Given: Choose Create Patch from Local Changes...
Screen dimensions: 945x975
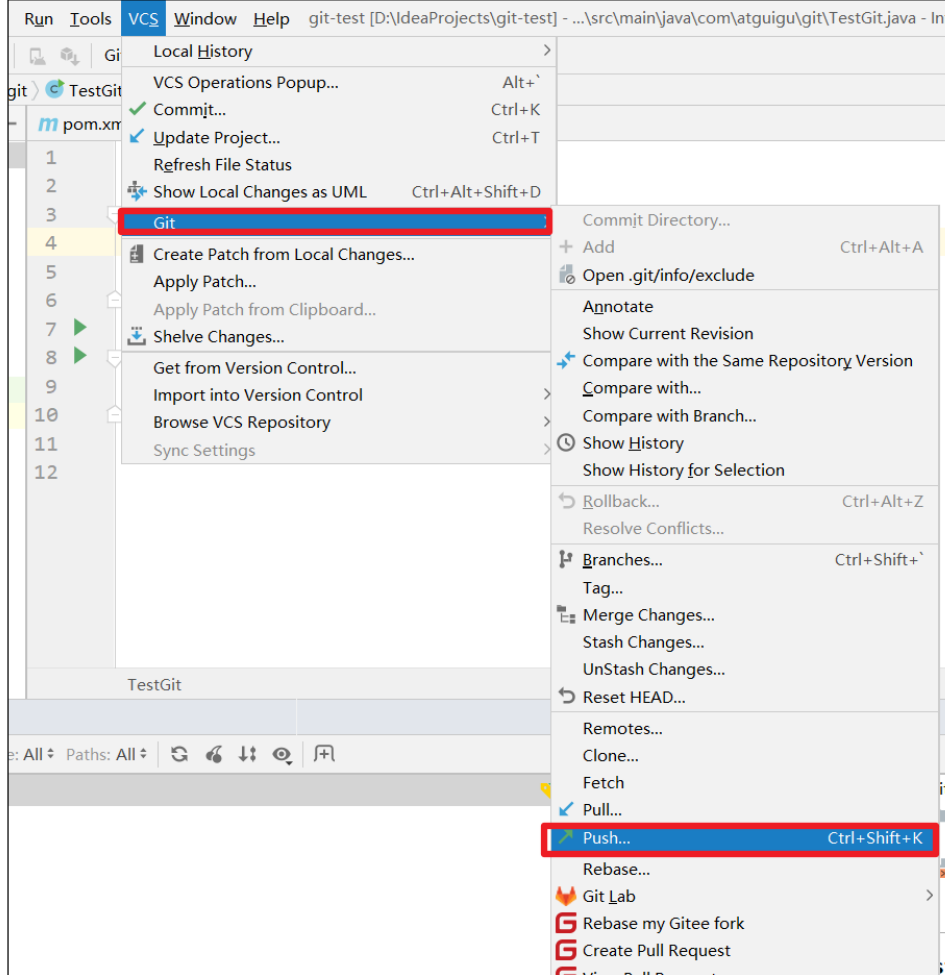Looking at the screenshot, I should (338, 254).
